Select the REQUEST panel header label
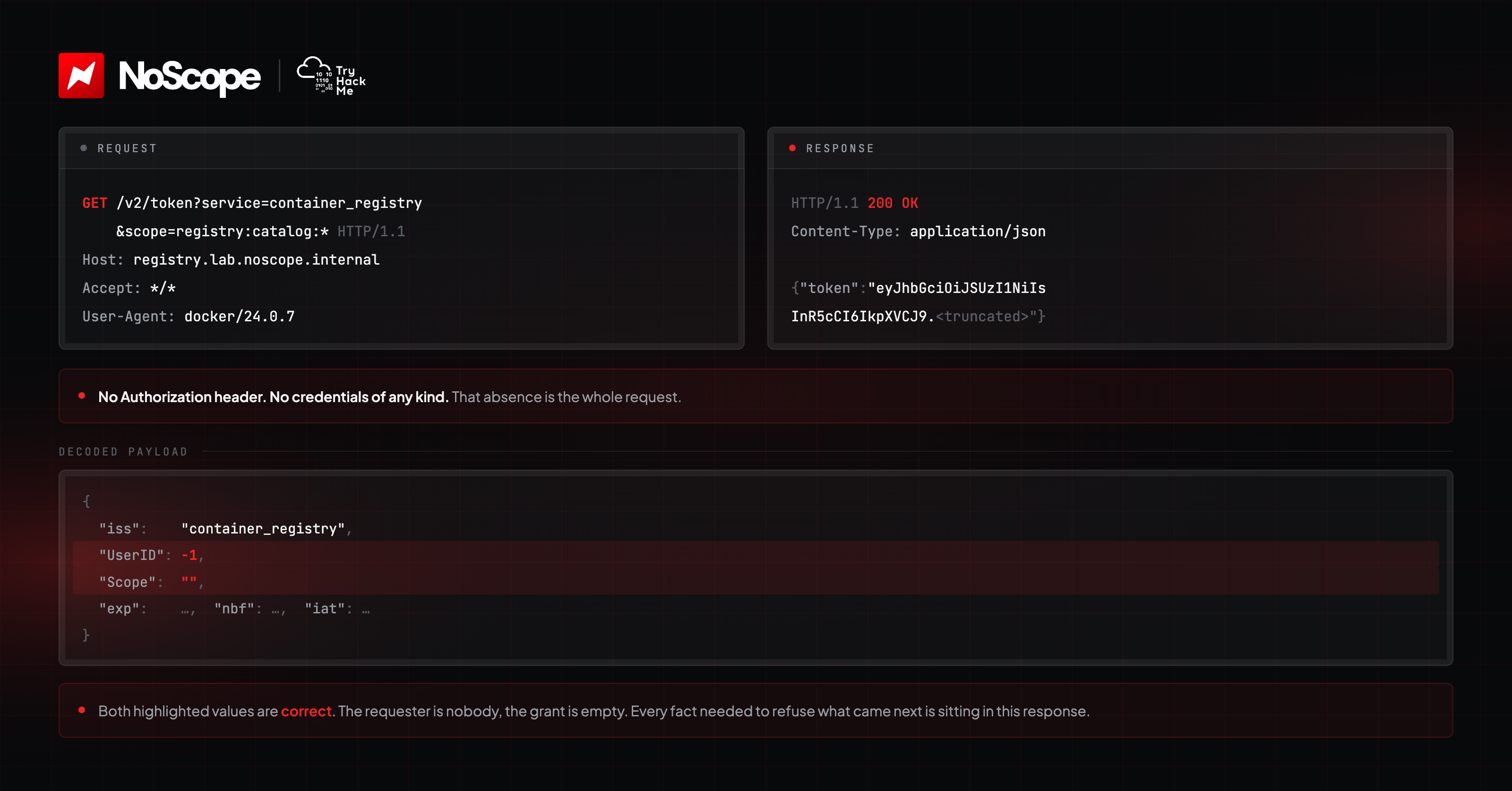1512x791 pixels. pyautogui.click(x=127, y=148)
